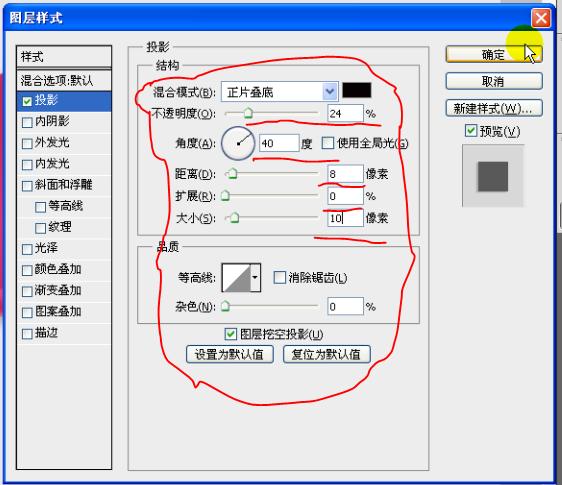The width and height of the screenshot is (562, 485).
Task: Enable the 图案叠加 checkbox
Action: pyautogui.click(x=27, y=313)
